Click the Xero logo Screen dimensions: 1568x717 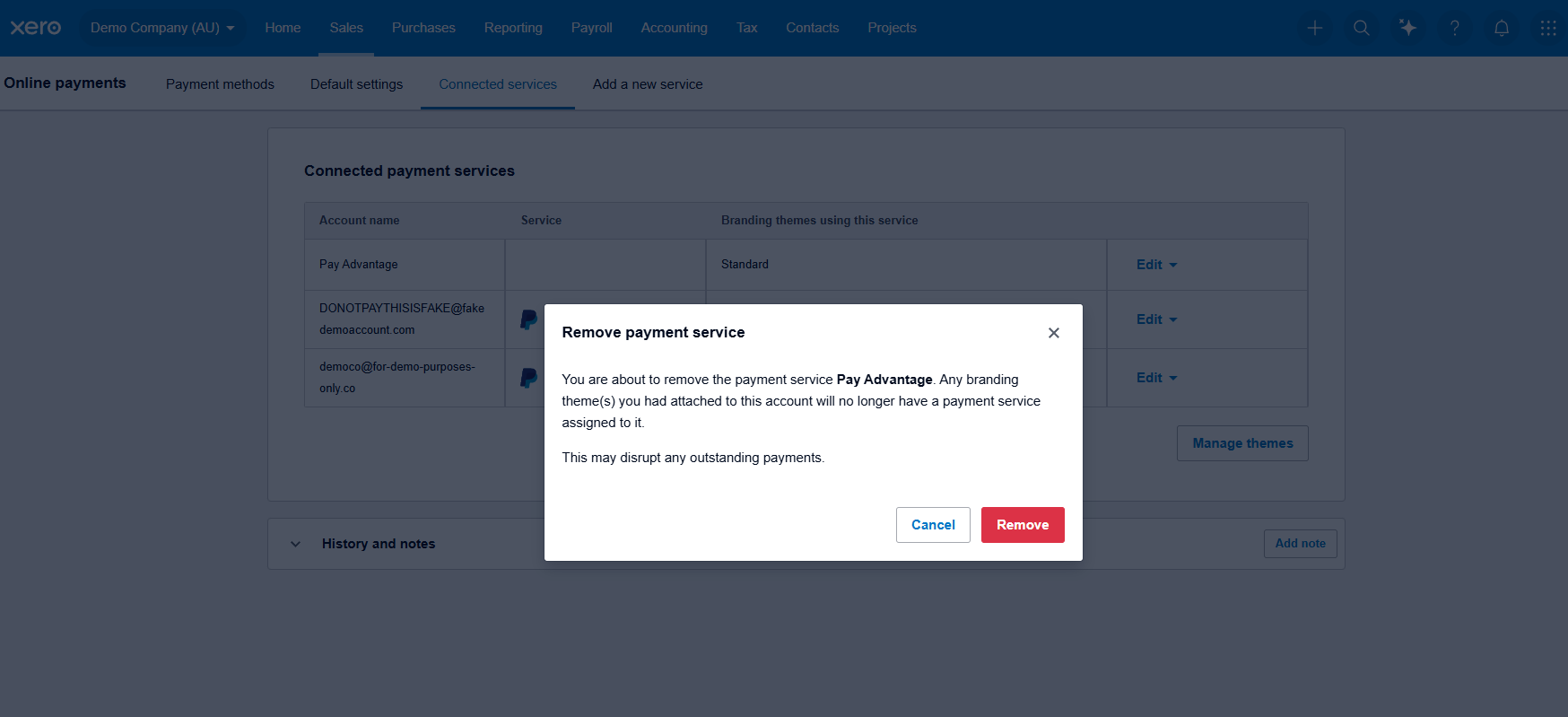(36, 28)
